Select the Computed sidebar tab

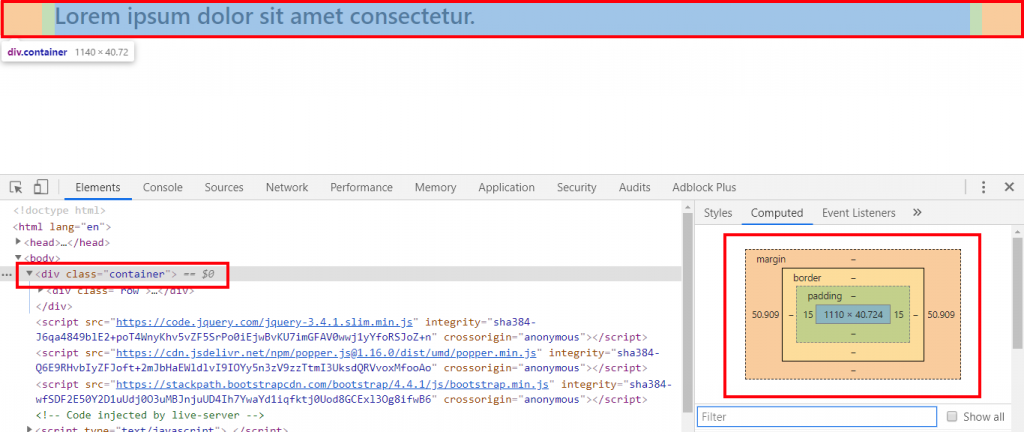point(777,213)
